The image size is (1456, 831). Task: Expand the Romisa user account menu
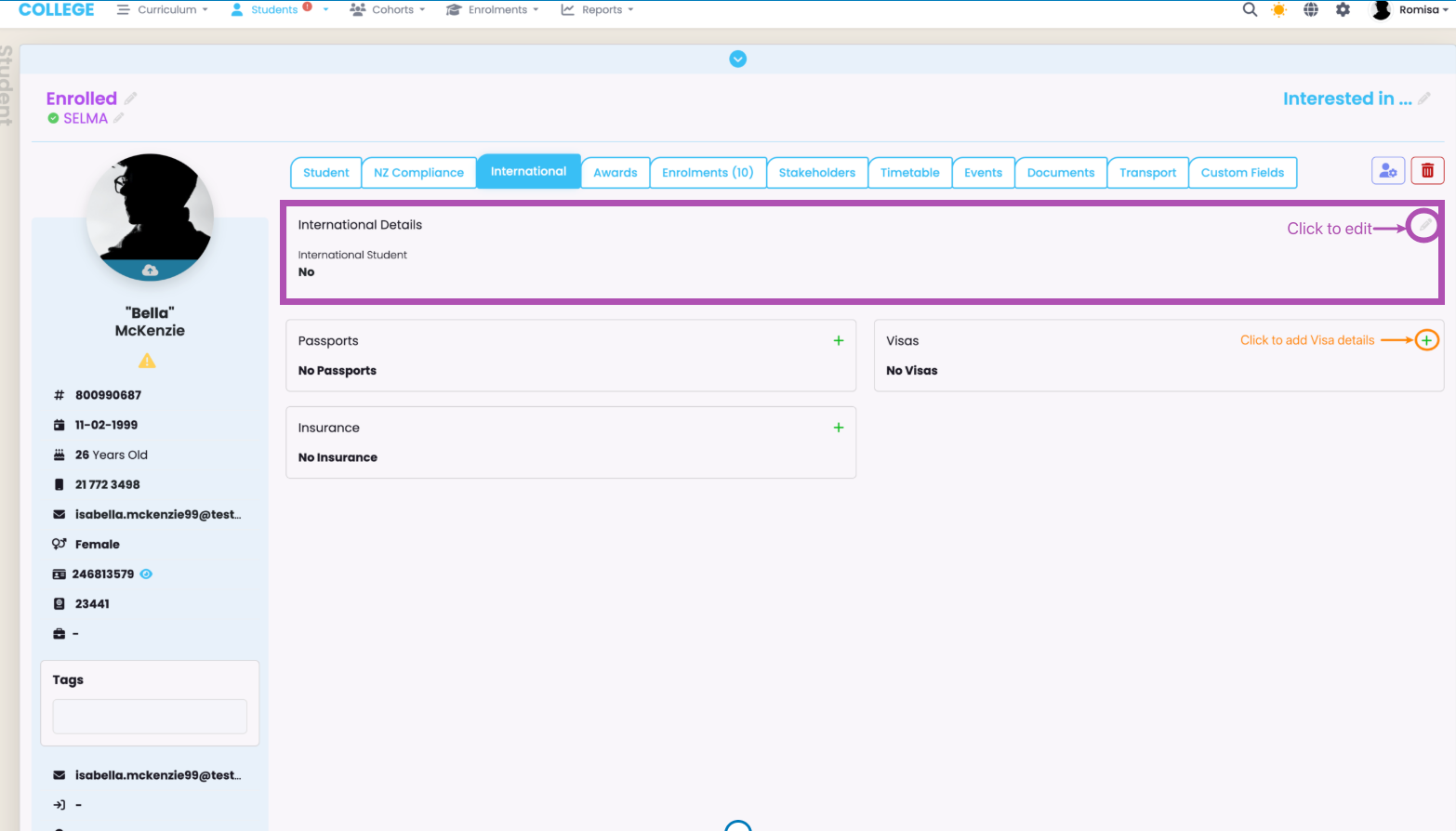coord(1411,10)
